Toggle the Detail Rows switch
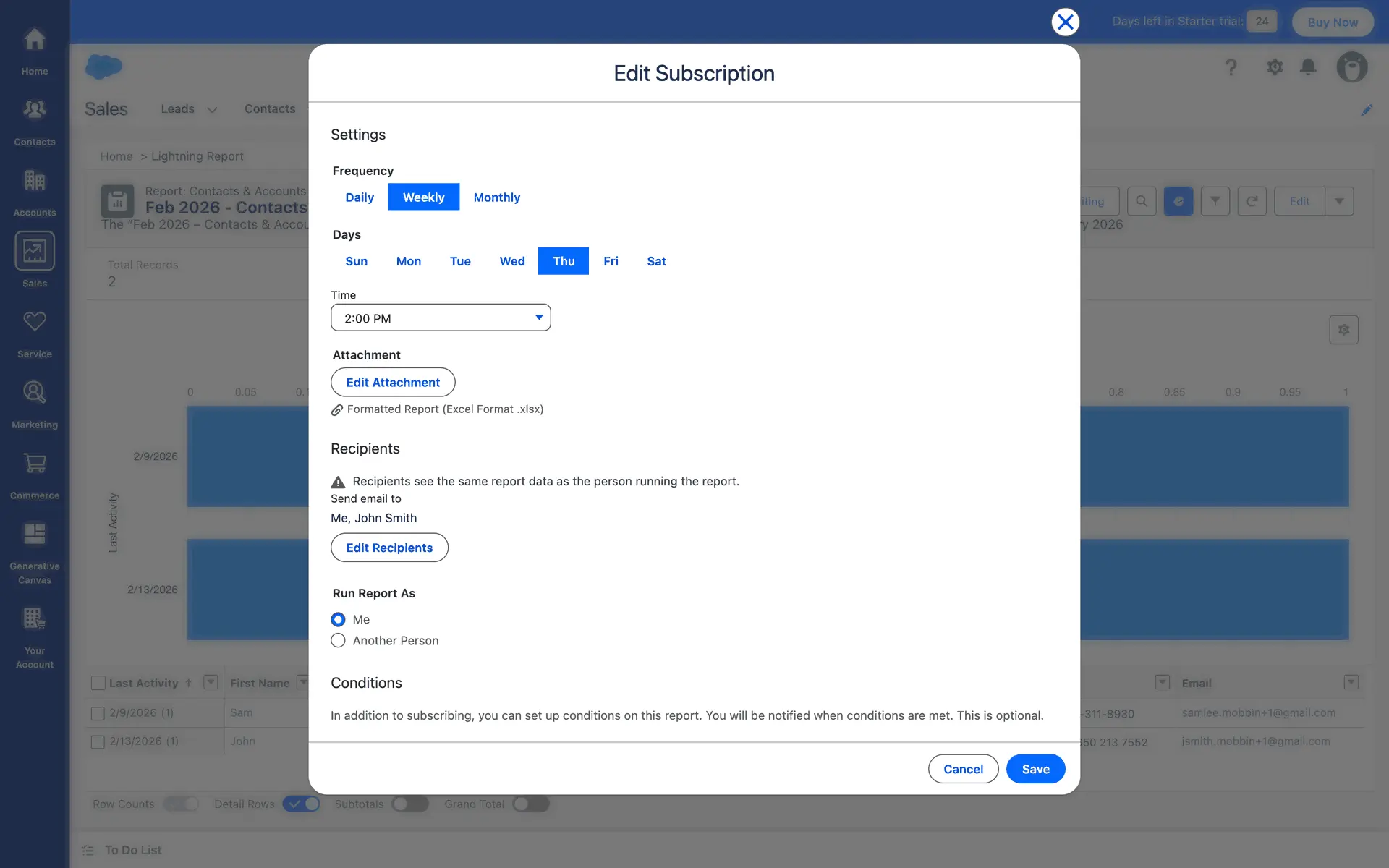This screenshot has width=1389, height=868. click(x=302, y=804)
